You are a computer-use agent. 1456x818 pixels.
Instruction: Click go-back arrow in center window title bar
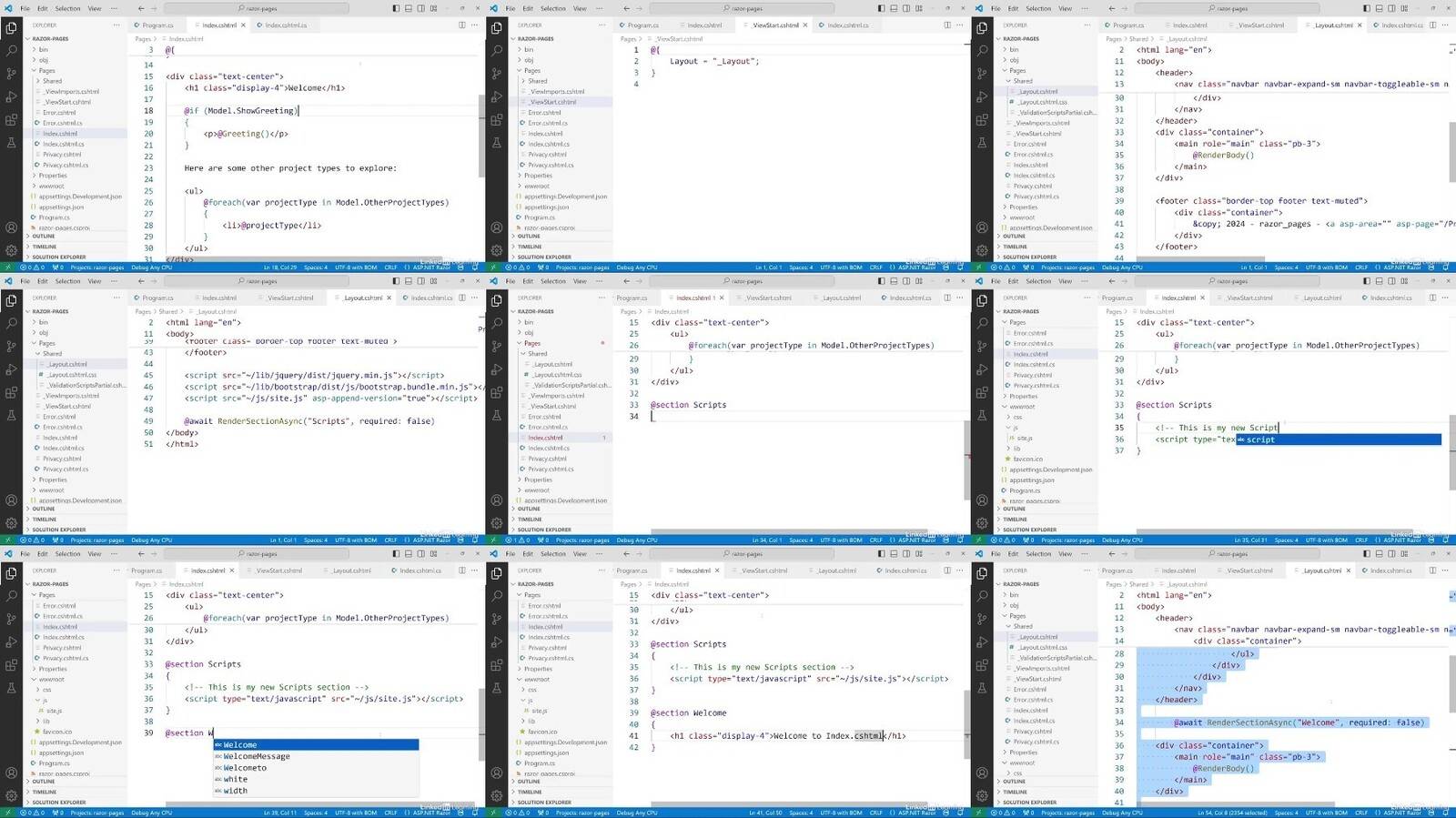pyautogui.click(x=626, y=281)
